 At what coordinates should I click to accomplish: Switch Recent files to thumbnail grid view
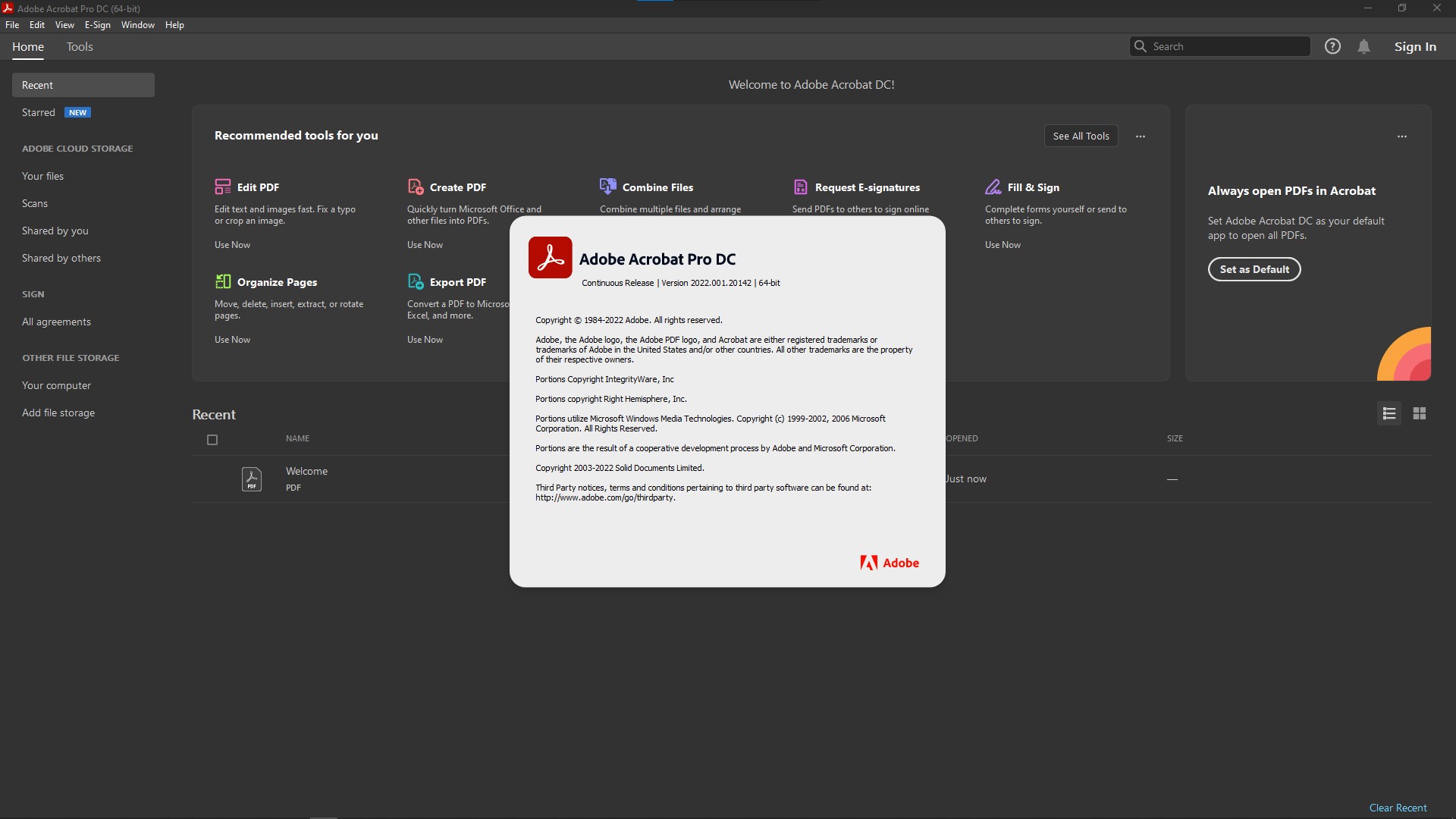[1419, 413]
